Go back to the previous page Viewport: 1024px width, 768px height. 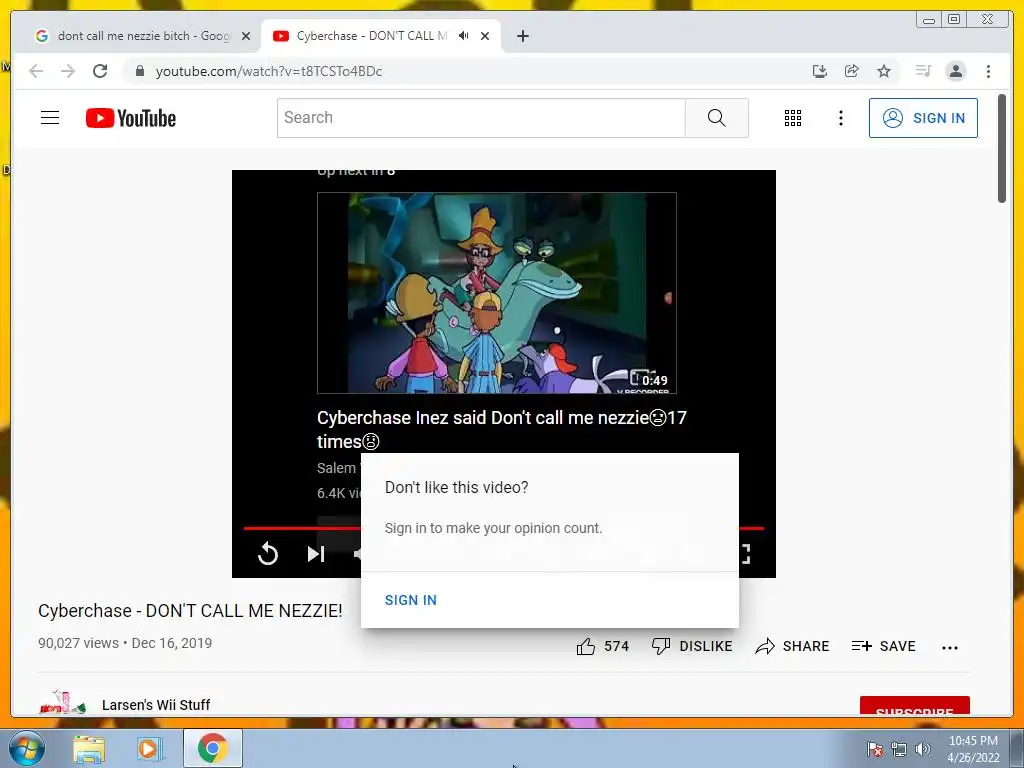(36, 71)
